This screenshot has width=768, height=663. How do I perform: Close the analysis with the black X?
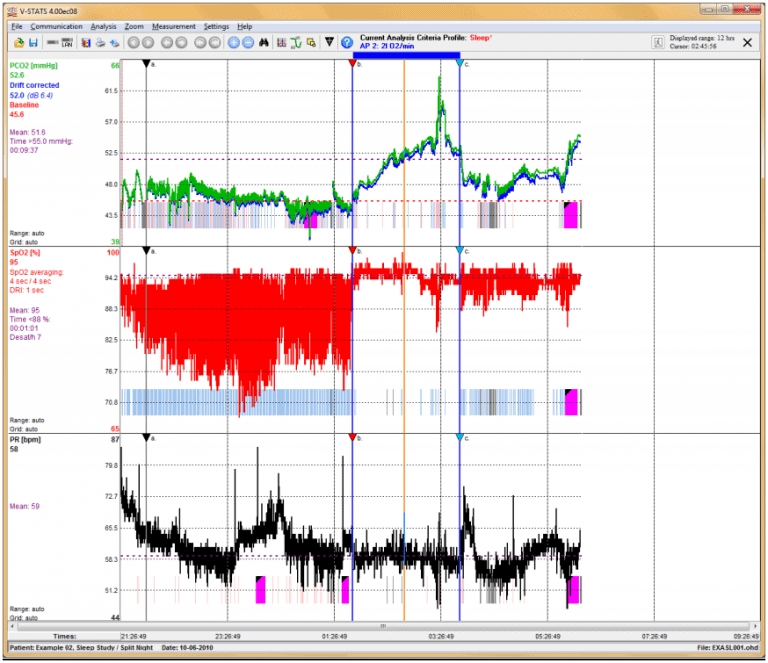pos(747,43)
